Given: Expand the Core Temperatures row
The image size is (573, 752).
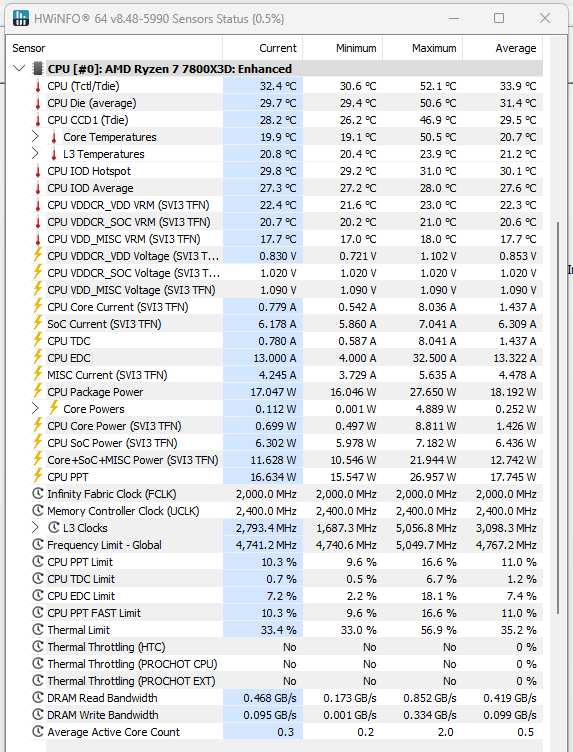Looking at the screenshot, I should pyautogui.click(x=35, y=137).
